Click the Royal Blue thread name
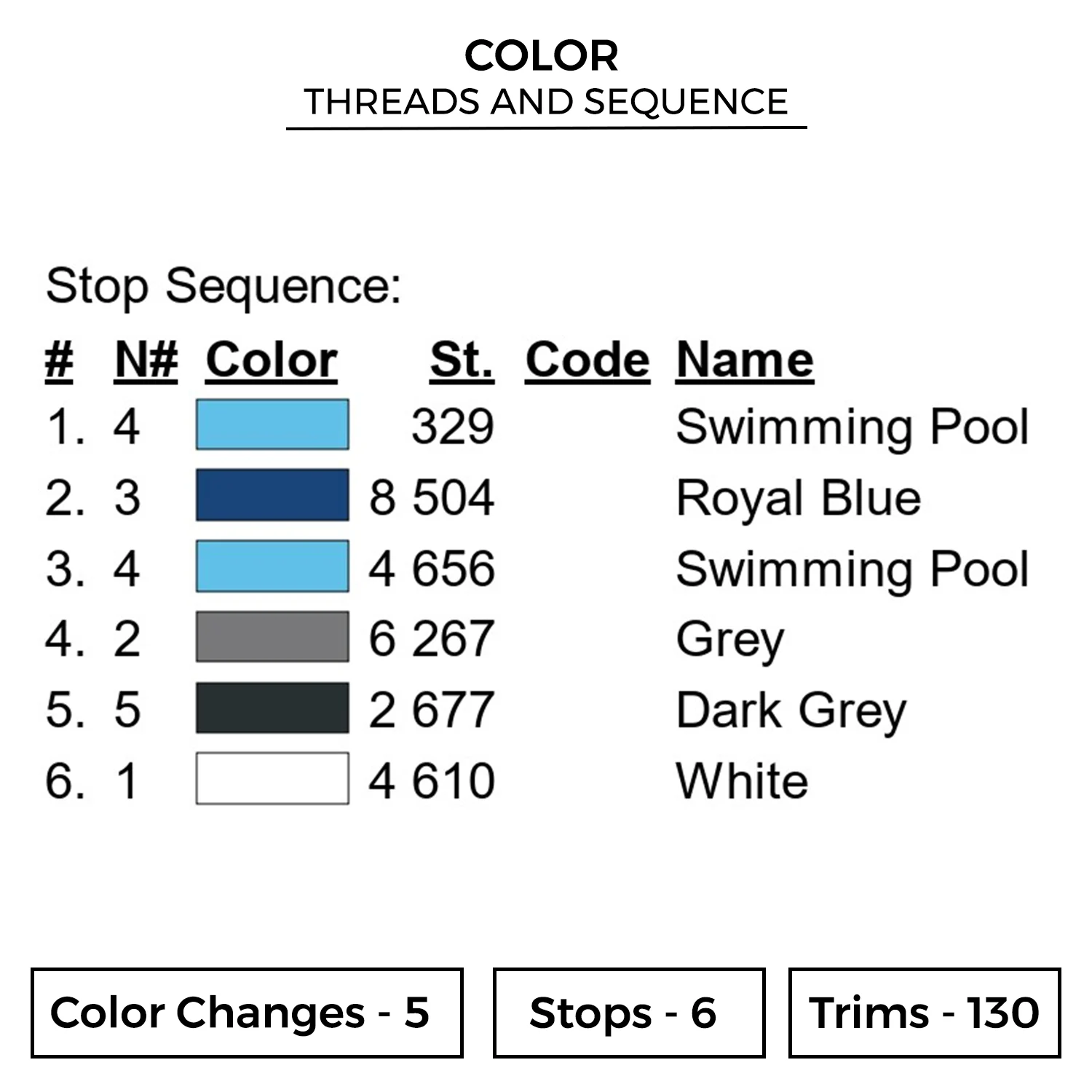This screenshot has height=1092, width=1092. click(798, 498)
